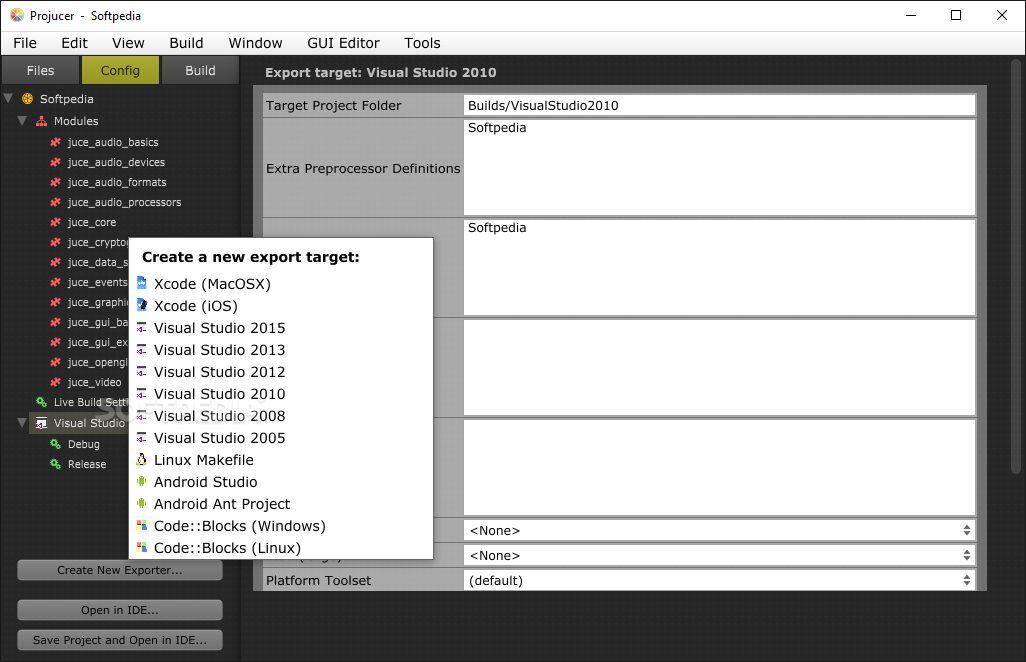Click the Visual Studio 2015 icon in popup
Viewport: 1026px width, 662px height.
(x=141, y=328)
